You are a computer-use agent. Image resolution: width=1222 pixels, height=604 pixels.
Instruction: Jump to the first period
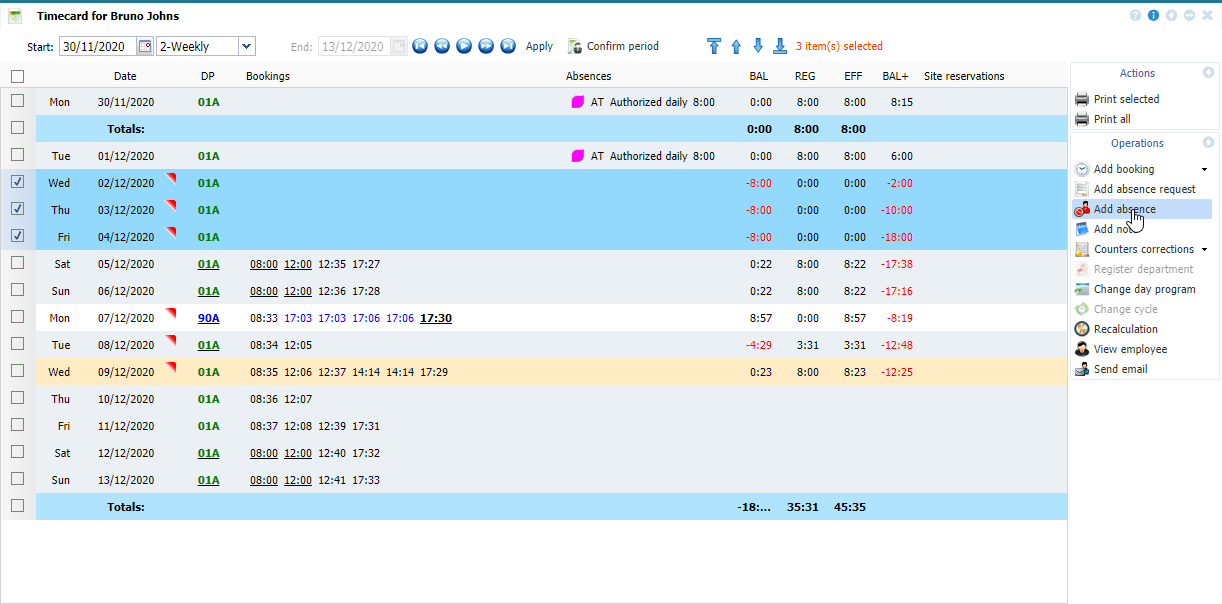tap(420, 46)
